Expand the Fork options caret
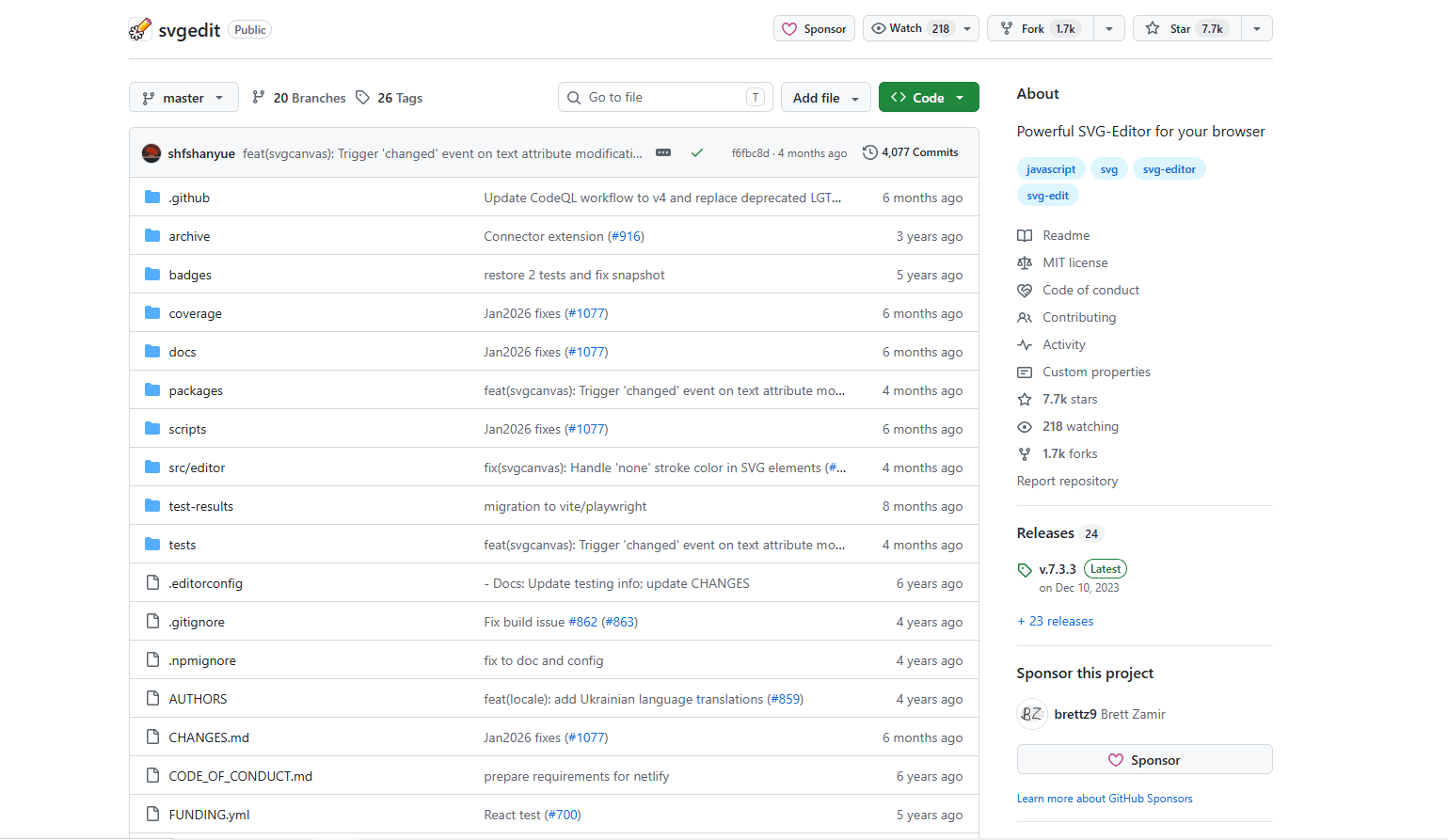 (1109, 28)
